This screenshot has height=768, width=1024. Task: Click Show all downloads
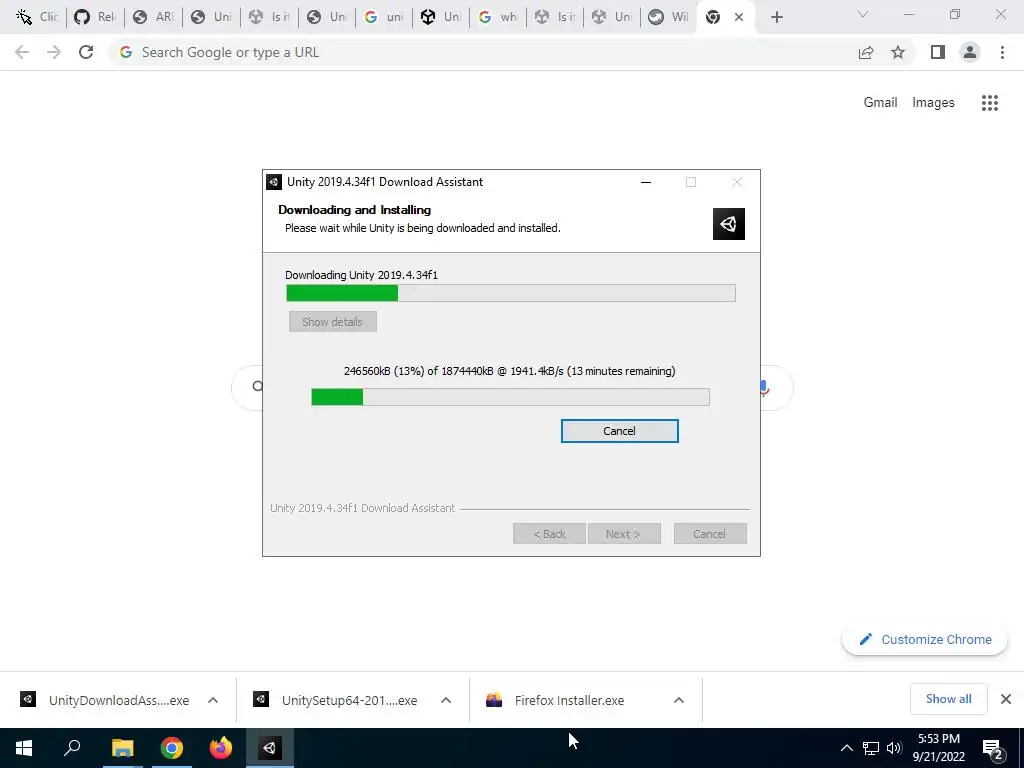click(948, 699)
